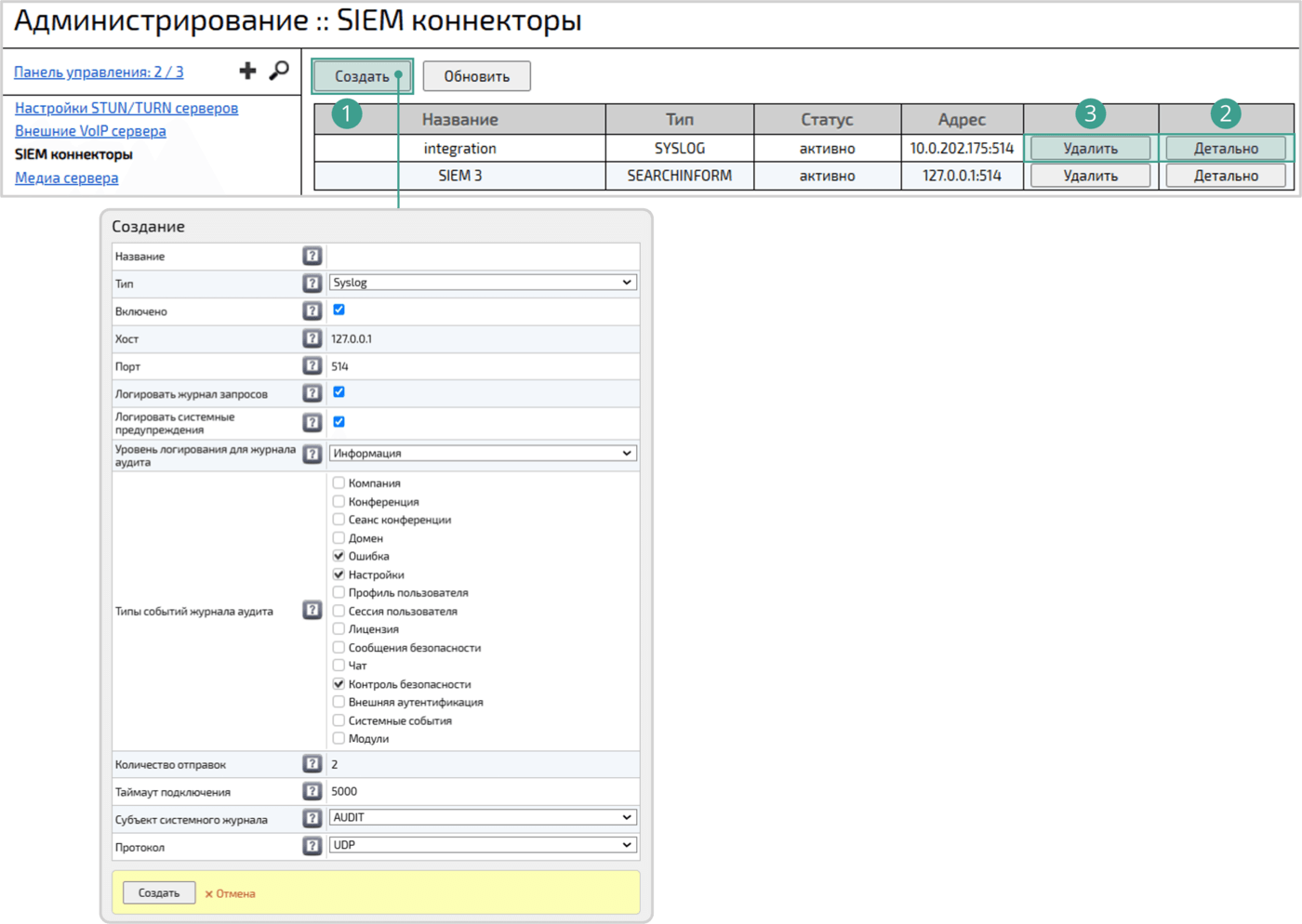Image resolution: width=1302 pixels, height=924 pixels.
Task: Open the Внешние VoIP сервера section
Action: click(90, 131)
